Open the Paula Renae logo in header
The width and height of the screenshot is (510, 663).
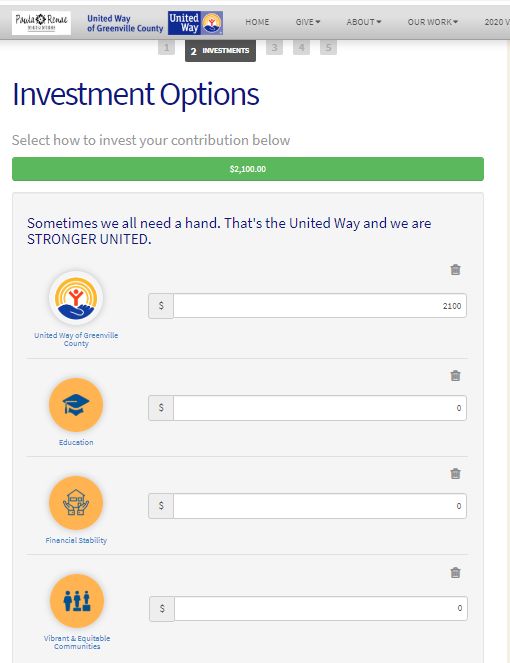(x=41, y=23)
